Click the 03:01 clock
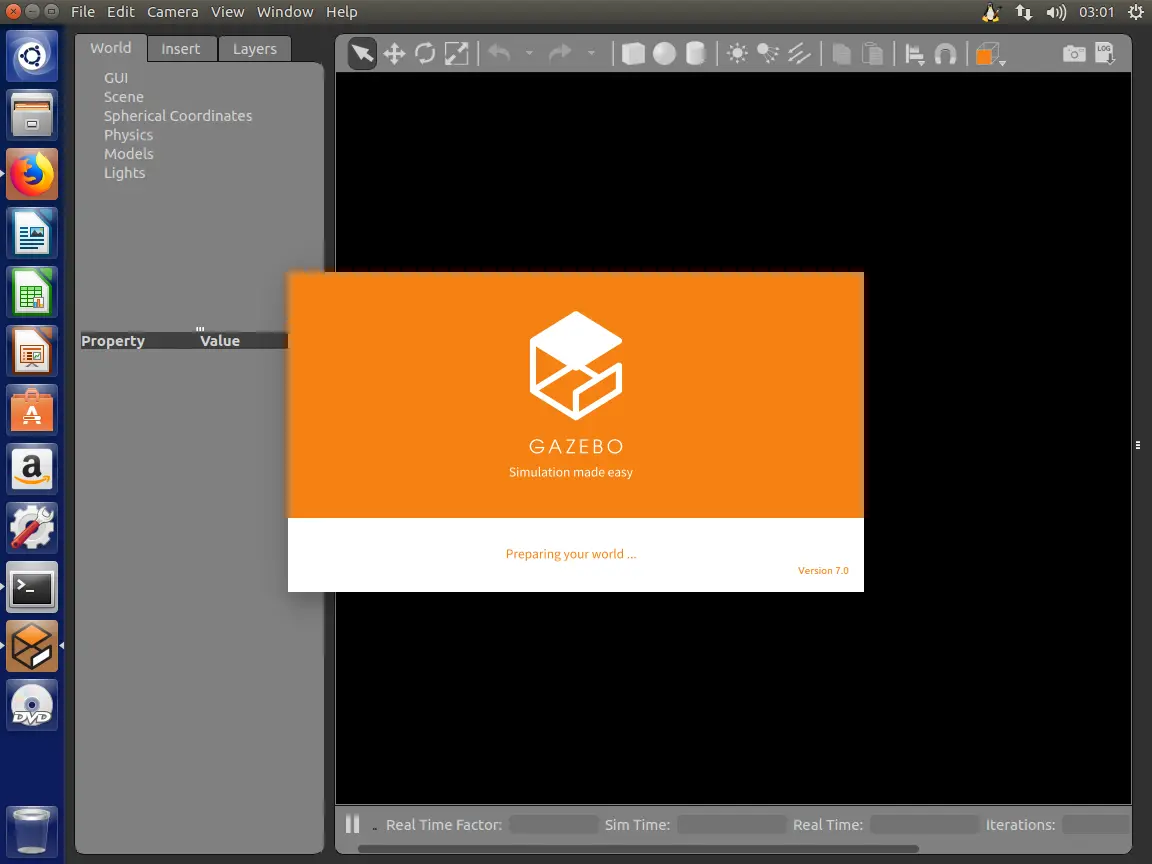This screenshot has width=1152, height=864. tap(1096, 12)
